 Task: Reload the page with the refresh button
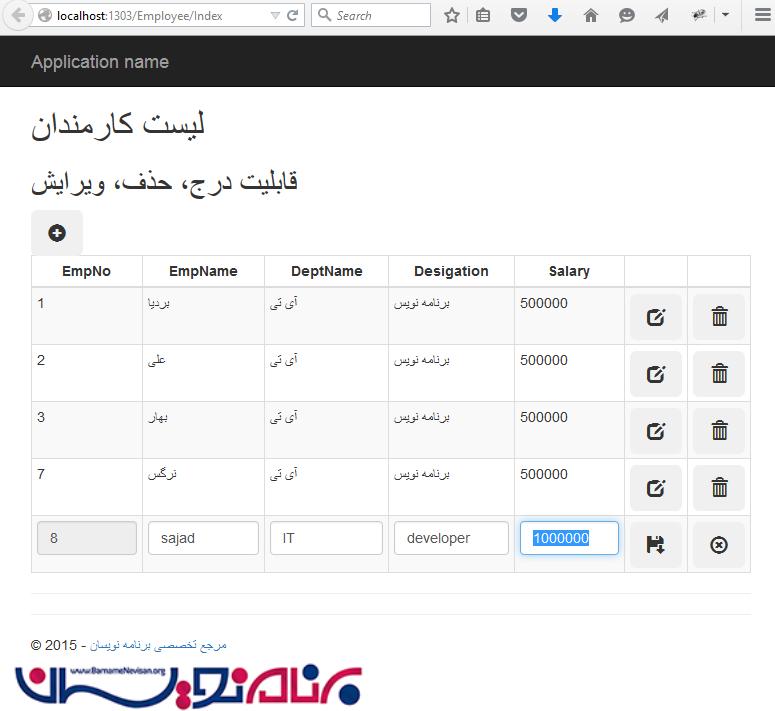click(292, 16)
